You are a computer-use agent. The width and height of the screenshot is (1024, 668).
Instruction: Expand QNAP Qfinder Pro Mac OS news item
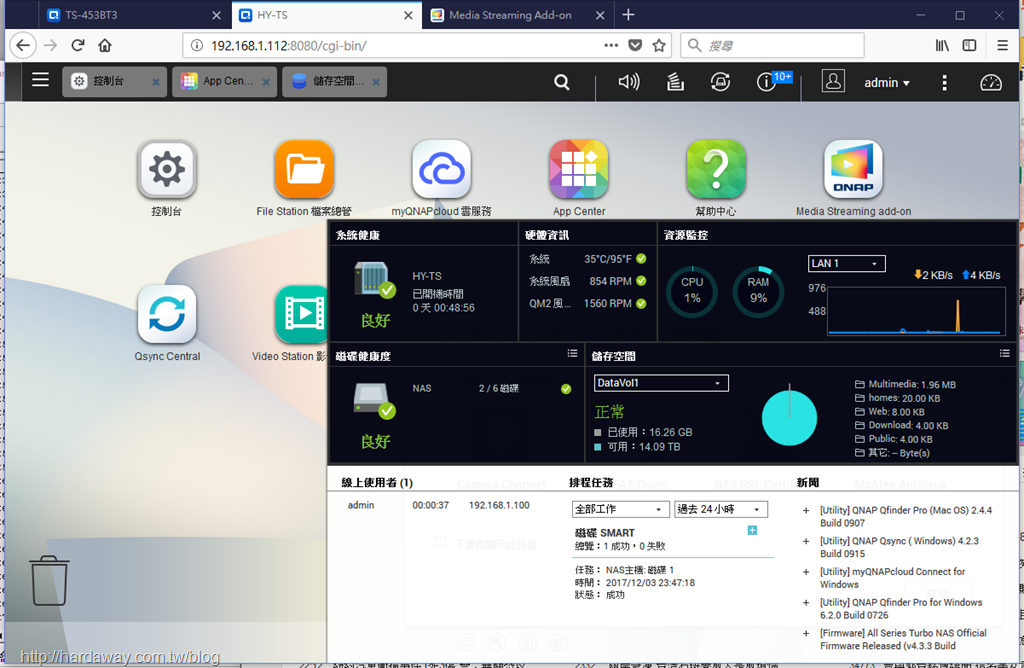coord(806,511)
